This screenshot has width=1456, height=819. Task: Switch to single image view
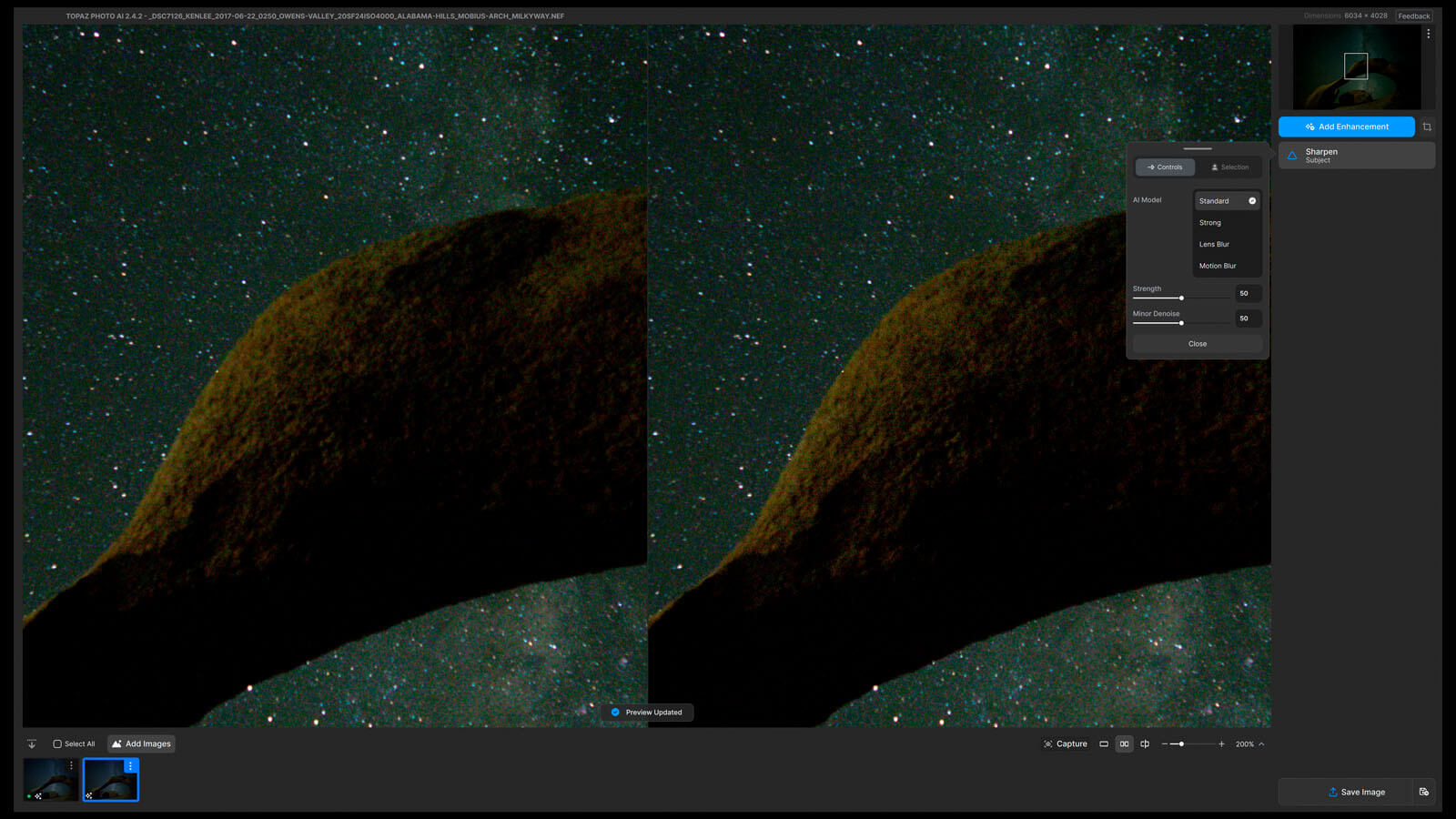(x=1104, y=744)
